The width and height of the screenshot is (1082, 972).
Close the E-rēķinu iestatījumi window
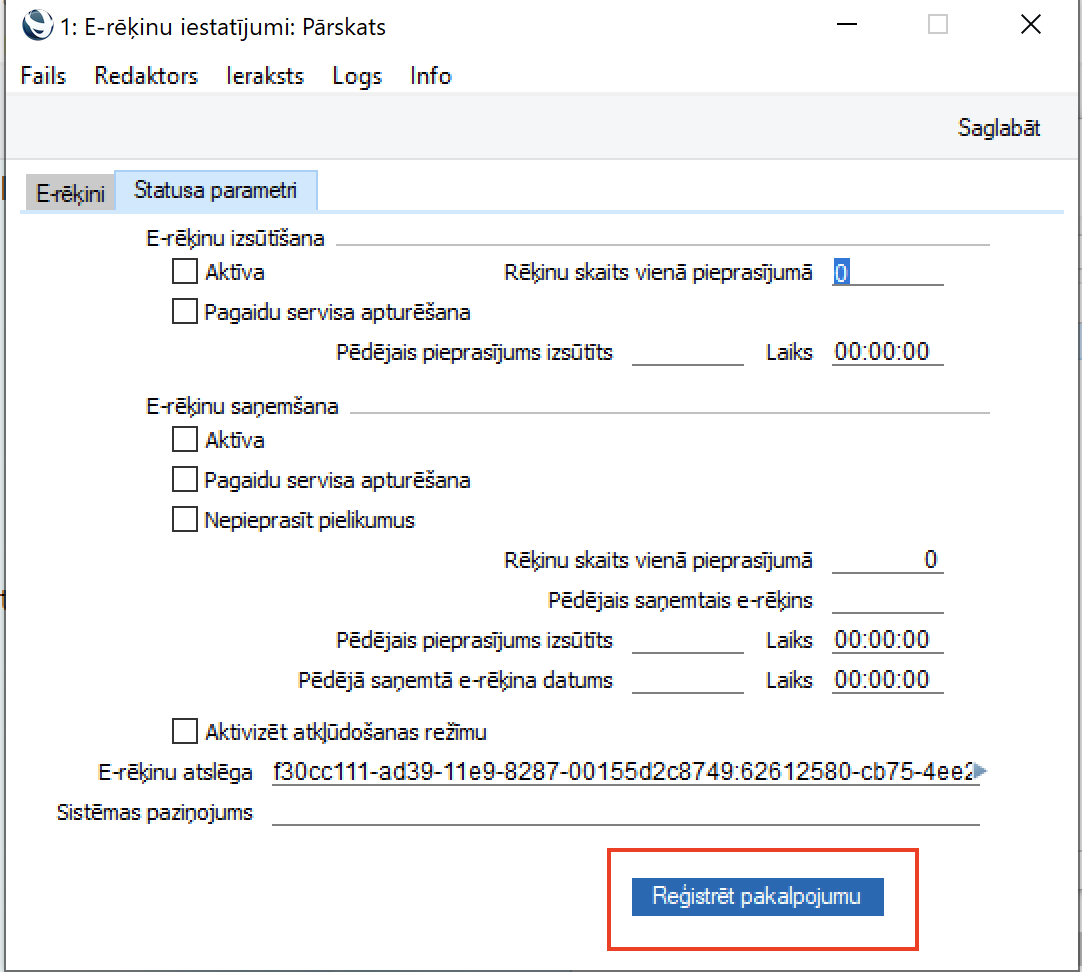click(1030, 26)
